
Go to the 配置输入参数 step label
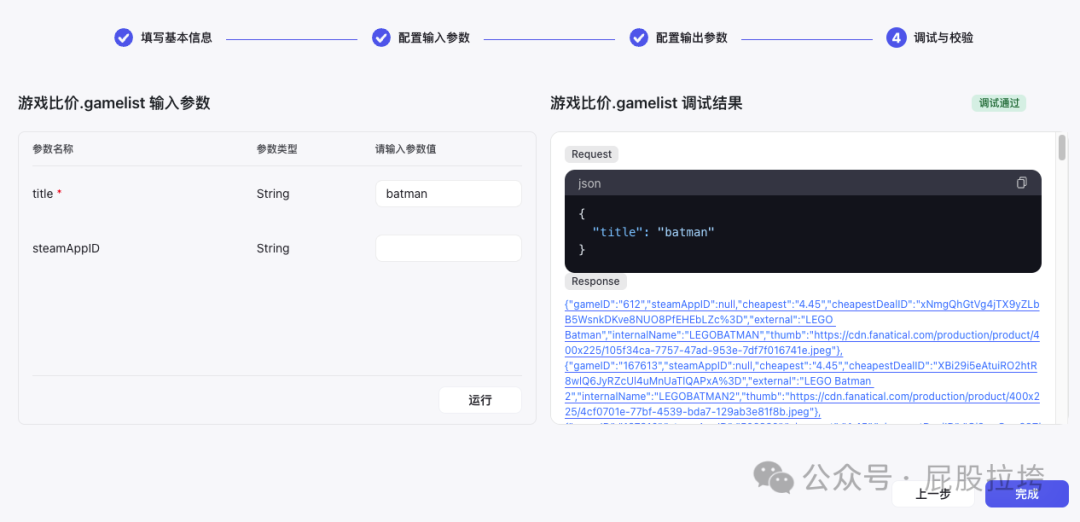coord(434,38)
